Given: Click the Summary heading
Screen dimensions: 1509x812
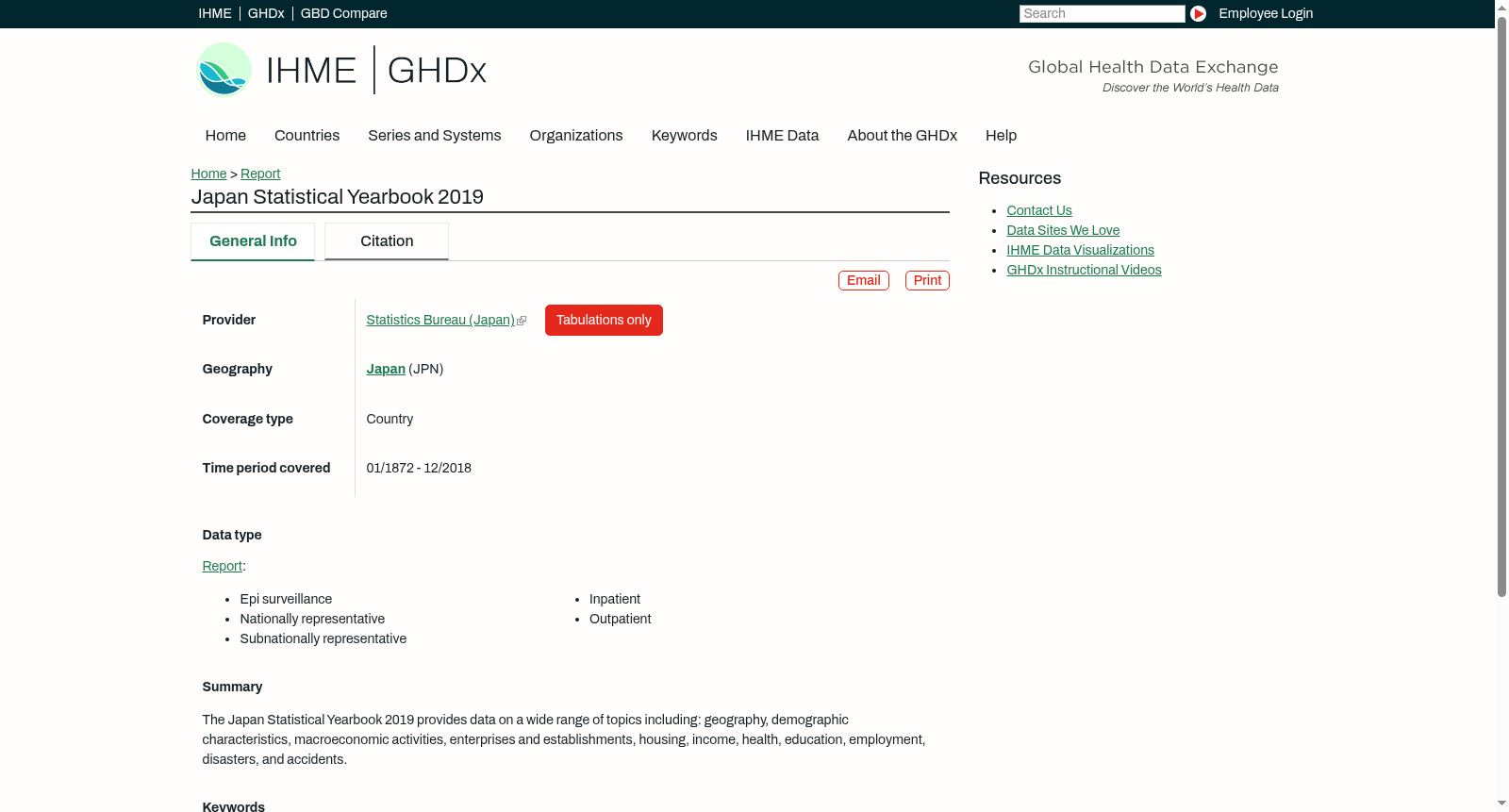Looking at the screenshot, I should pyautogui.click(x=232, y=687).
